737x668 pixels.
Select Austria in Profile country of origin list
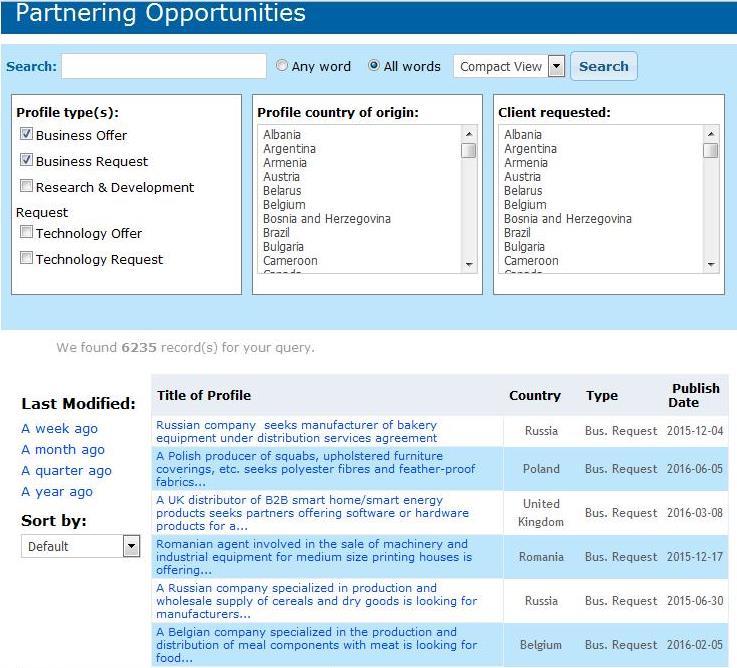point(281,177)
